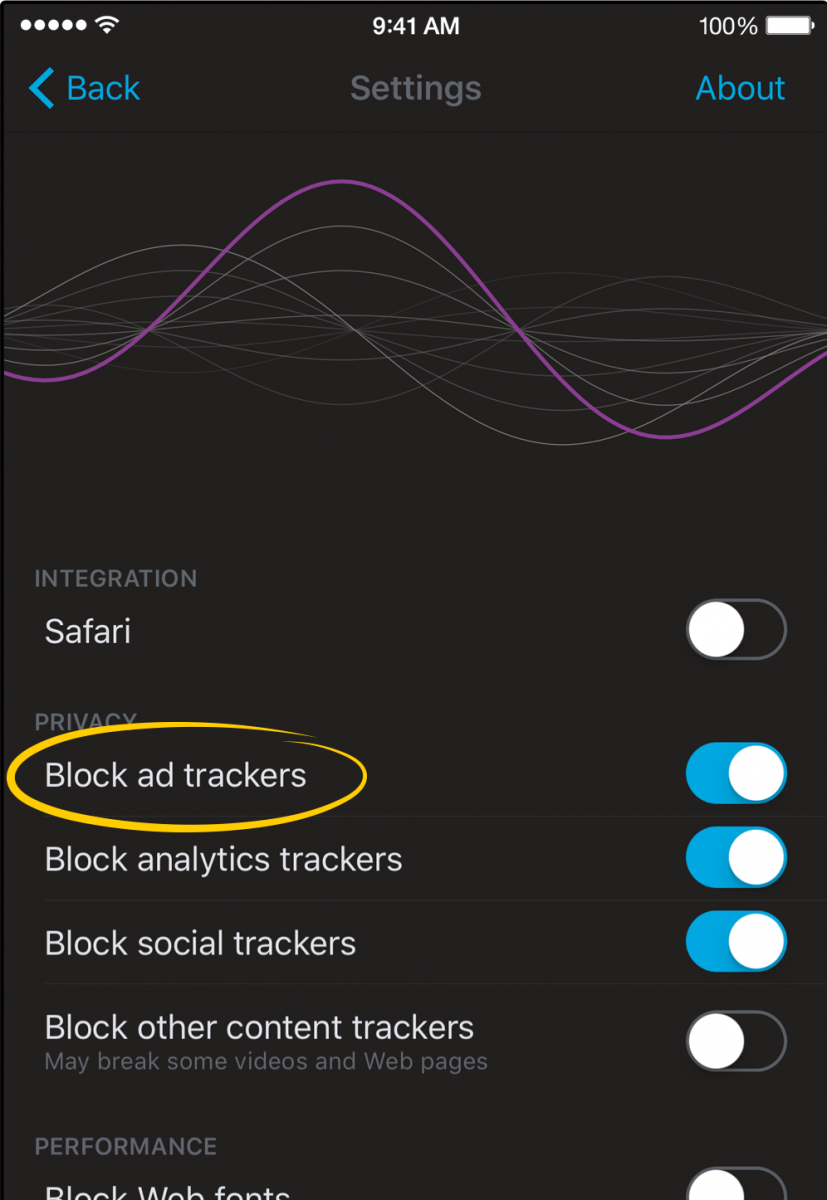Enable Block other content trackers
The width and height of the screenshot is (827, 1200).
point(736,1040)
